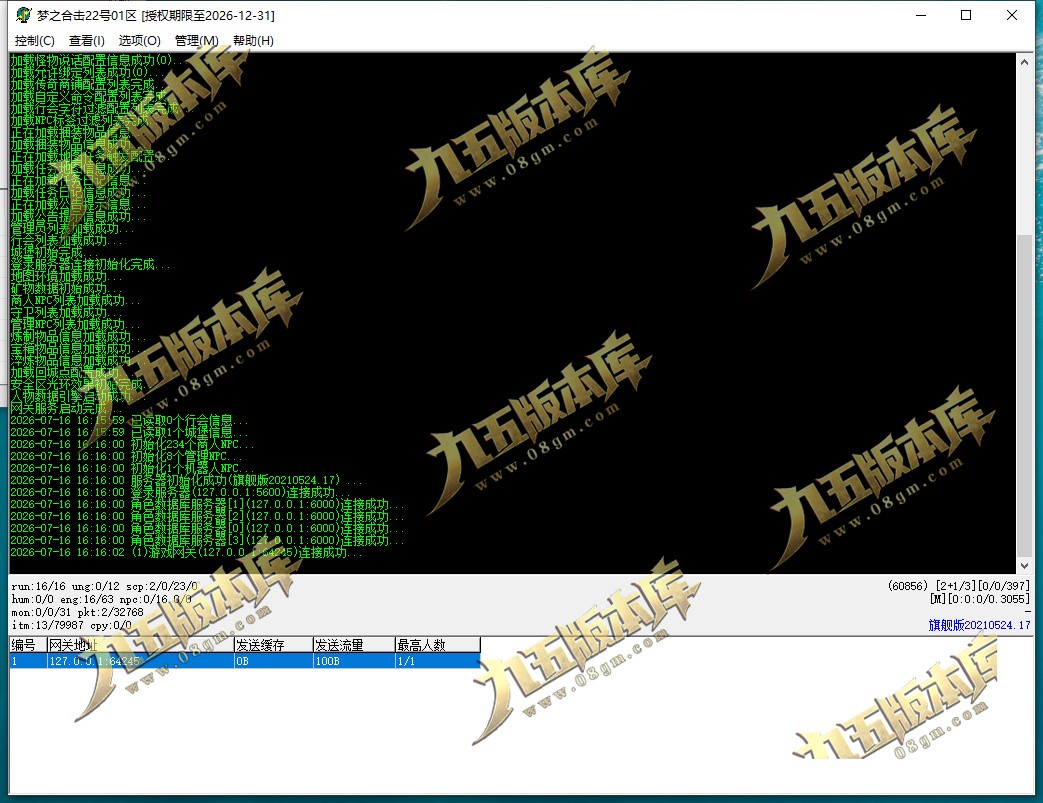Close the 梦之合击22号01区 window
1043x803 pixels.
click(1012, 15)
